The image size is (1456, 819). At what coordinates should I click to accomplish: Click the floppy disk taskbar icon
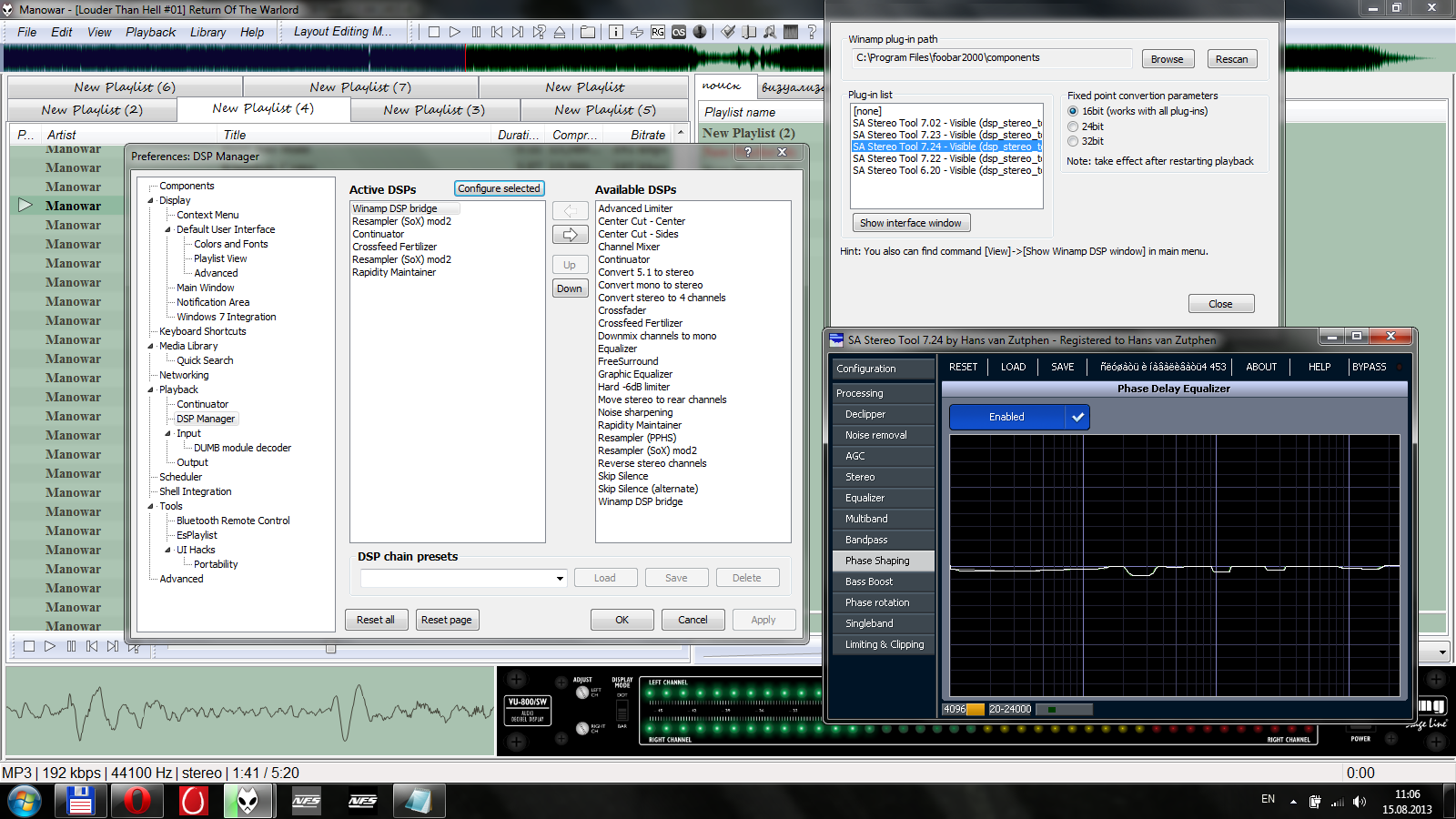80,801
